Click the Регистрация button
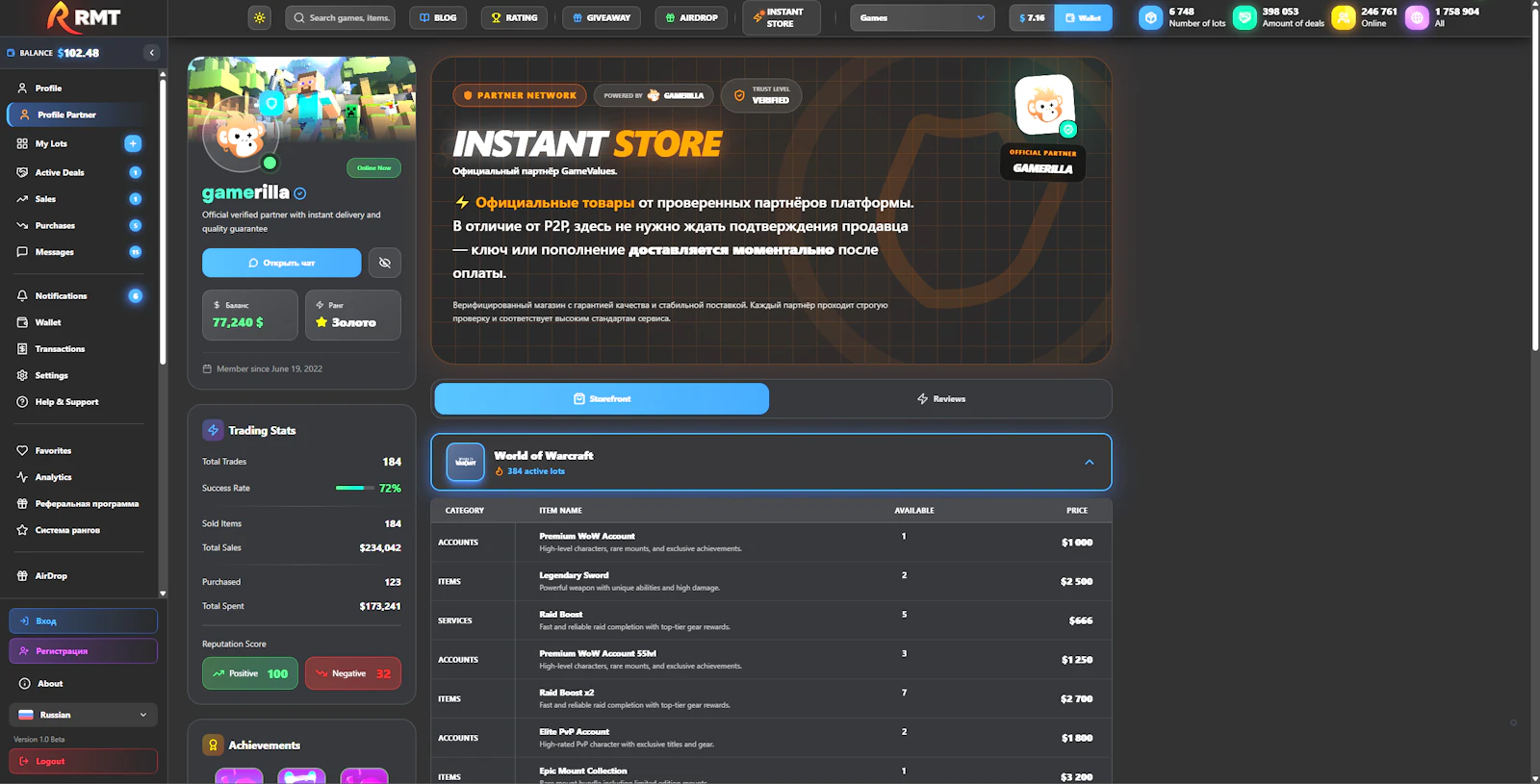The height and width of the screenshot is (784, 1540). pyautogui.click(x=84, y=651)
